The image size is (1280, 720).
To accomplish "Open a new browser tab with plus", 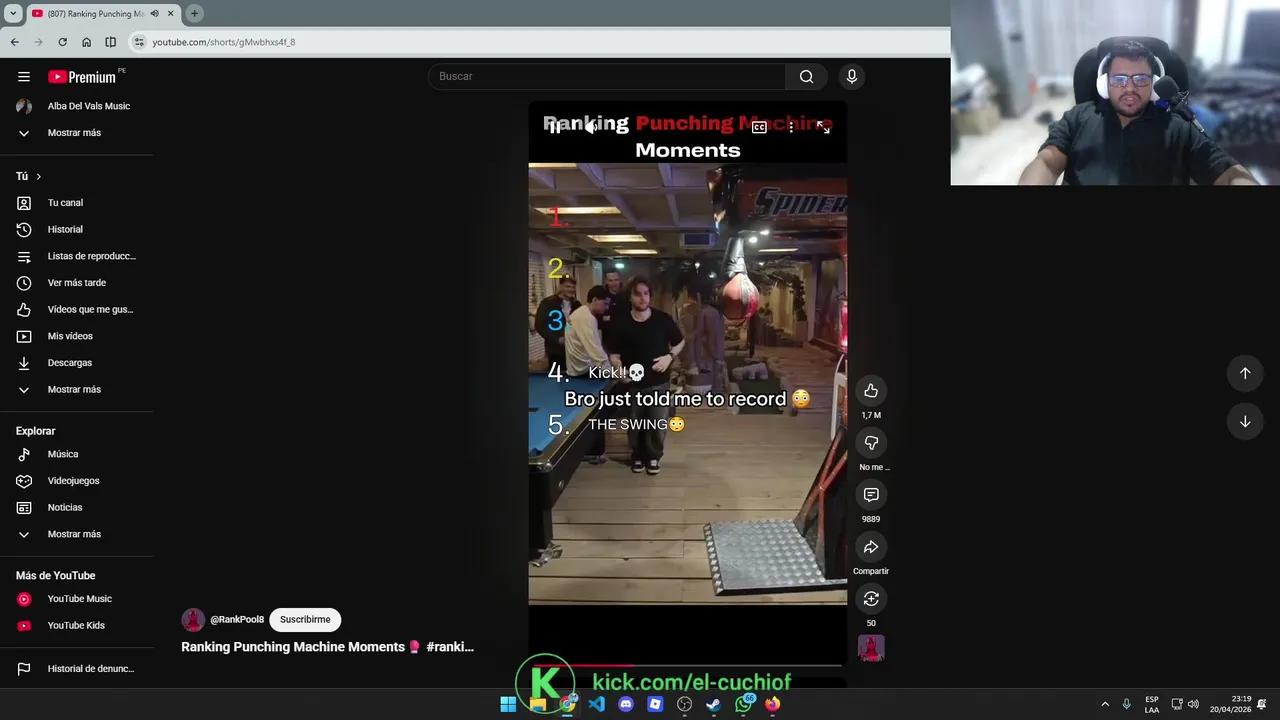I will click(194, 14).
